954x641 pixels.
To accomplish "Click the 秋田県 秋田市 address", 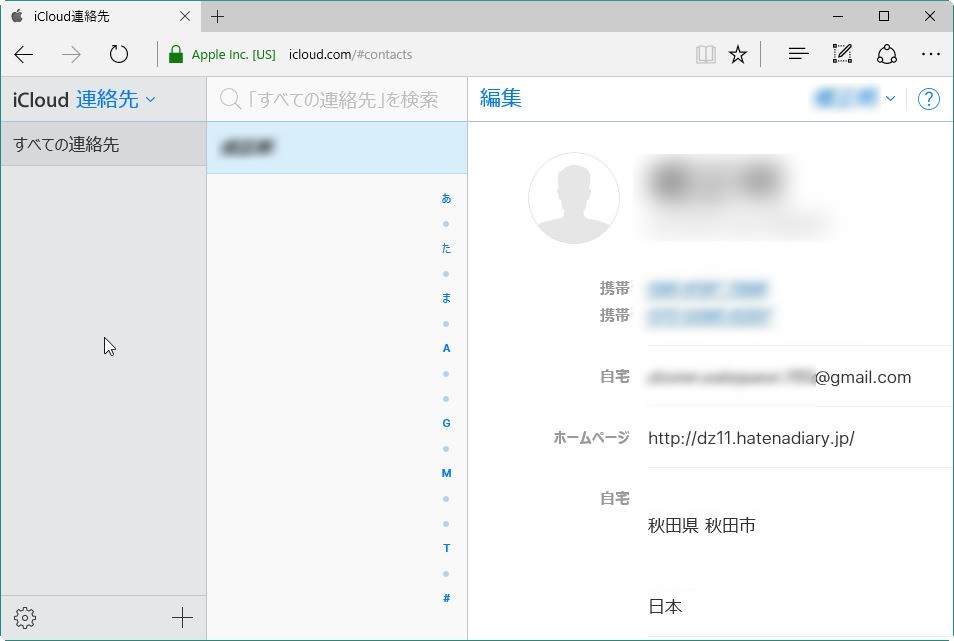I will tap(702, 525).
